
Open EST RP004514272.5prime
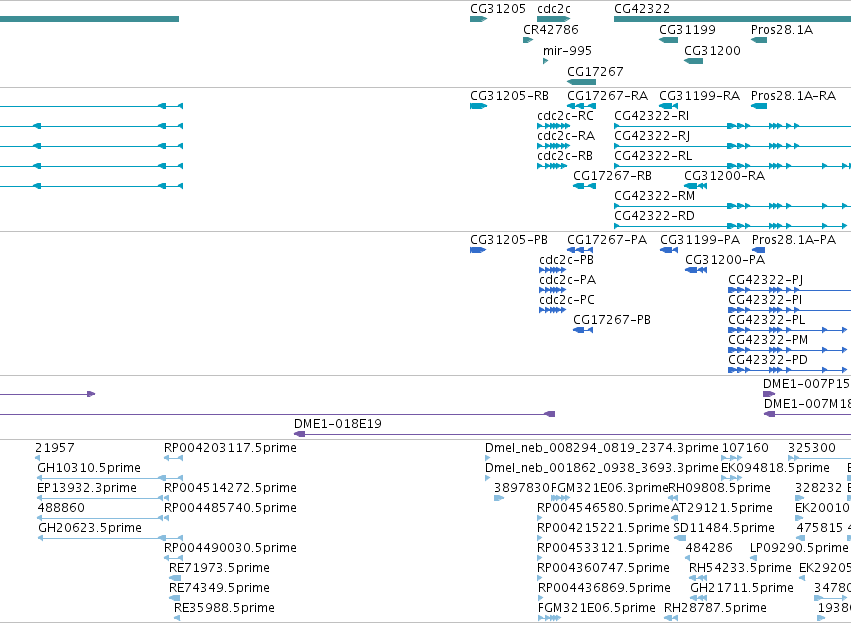click(x=230, y=488)
